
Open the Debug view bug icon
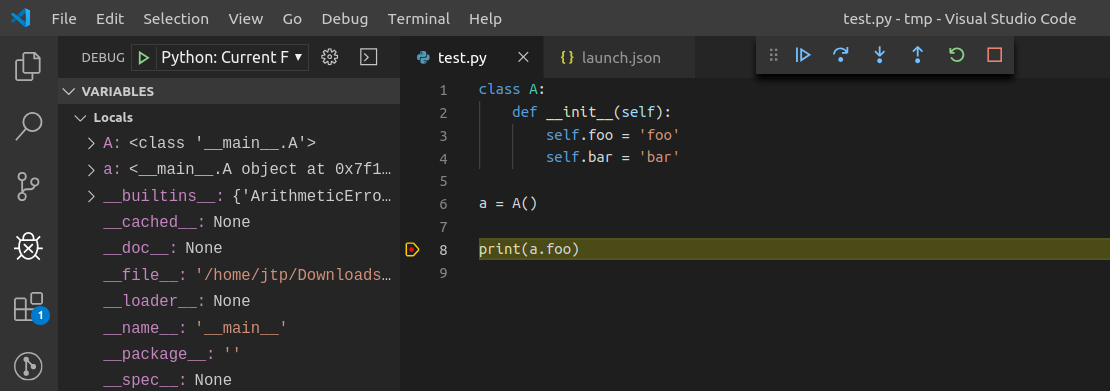tap(28, 247)
